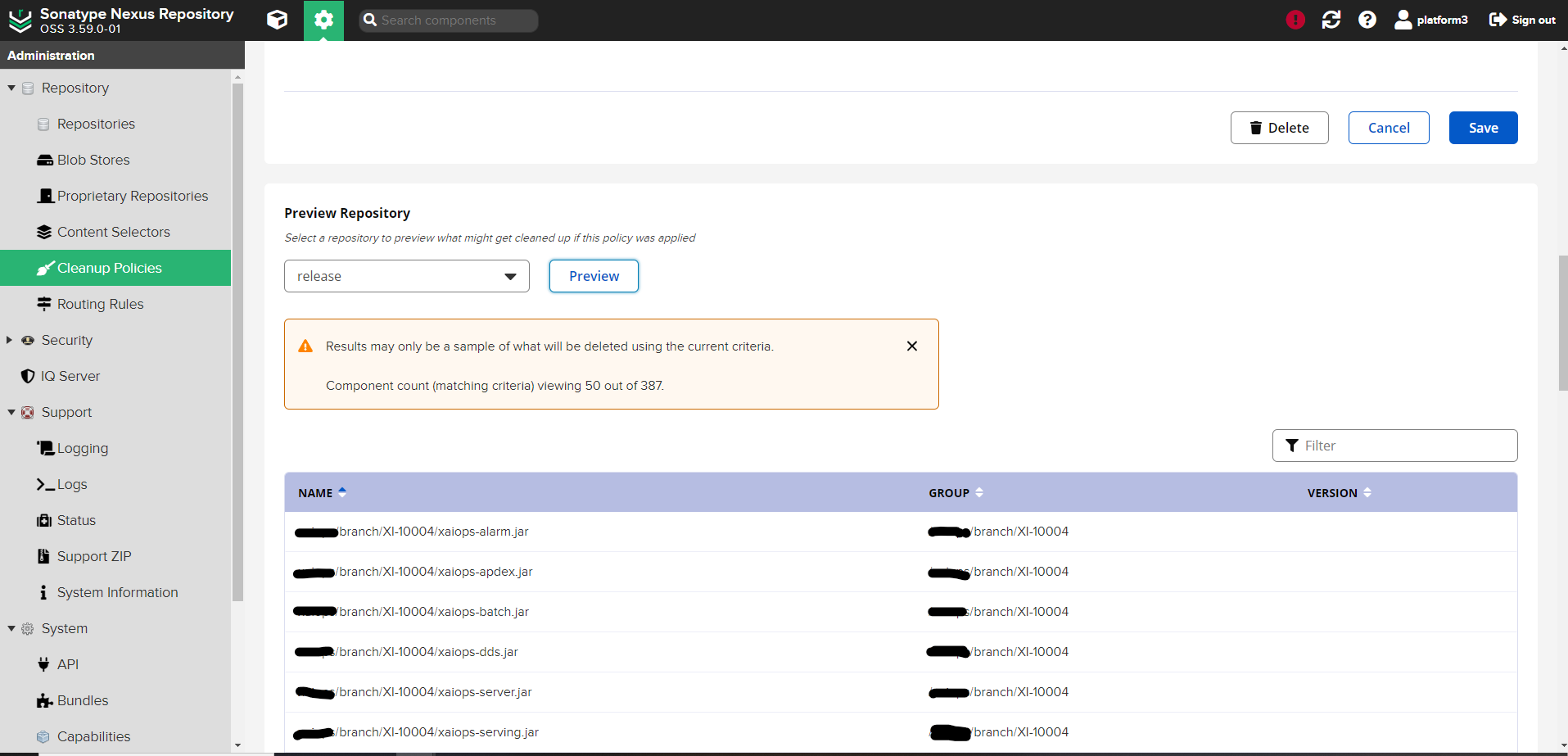Screen dimensions: 1568x756
Task: Click the red system status alert icon
Action: pyautogui.click(x=1295, y=20)
